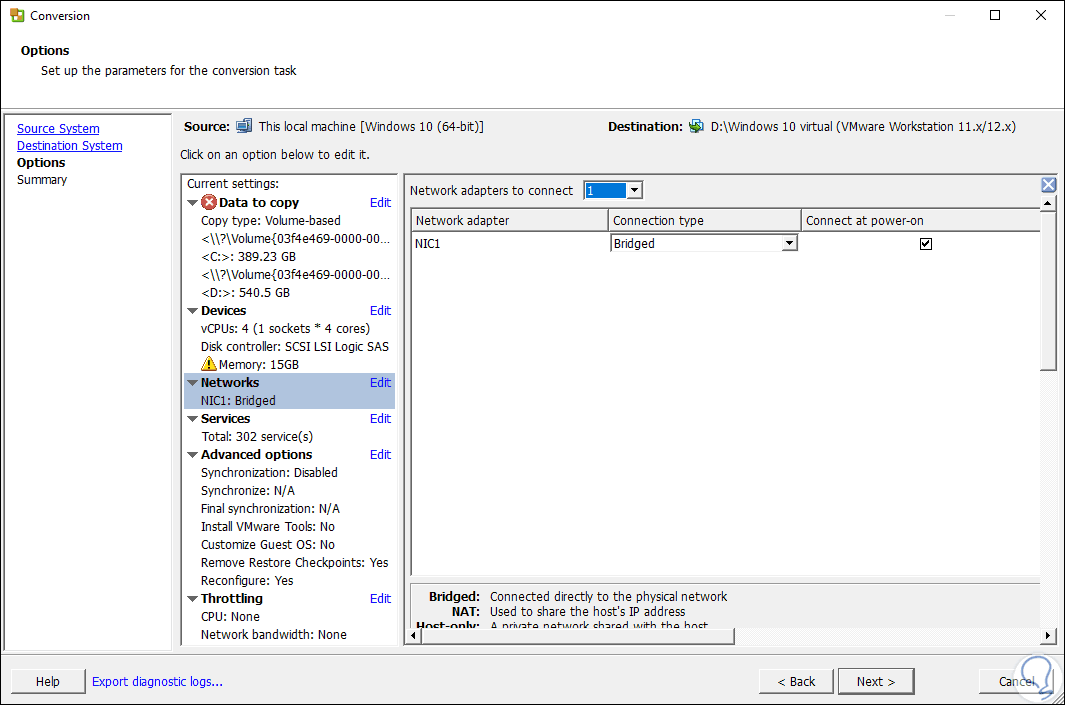The height and width of the screenshot is (705, 1065).
Task: Select 'Copy type: Volume-based' entry
Action: (271, 221)
